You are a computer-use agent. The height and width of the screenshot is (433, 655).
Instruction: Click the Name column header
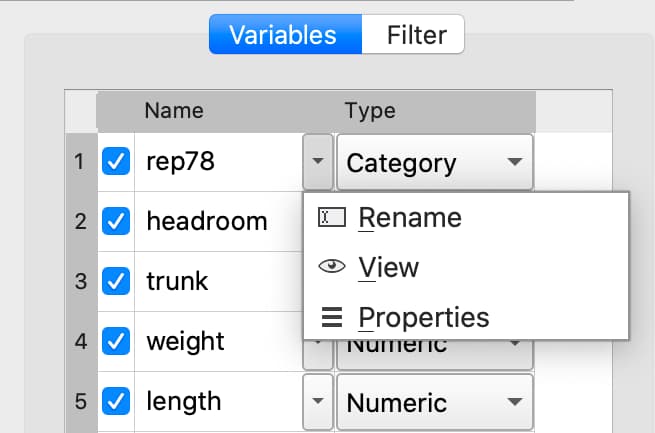click(174, 111)
